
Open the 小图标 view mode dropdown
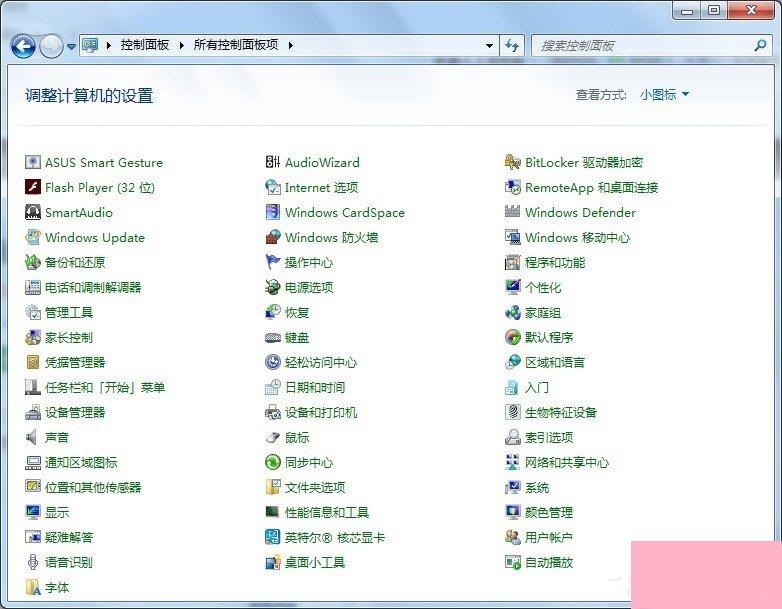click(664, 94)
